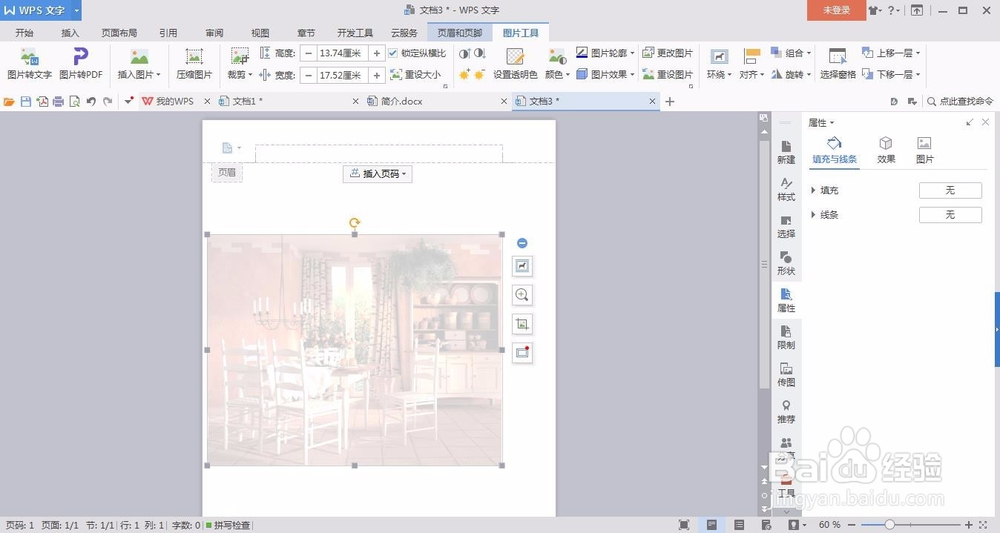Click the zoom magnifier icon beside image

(x=522, y=295)
